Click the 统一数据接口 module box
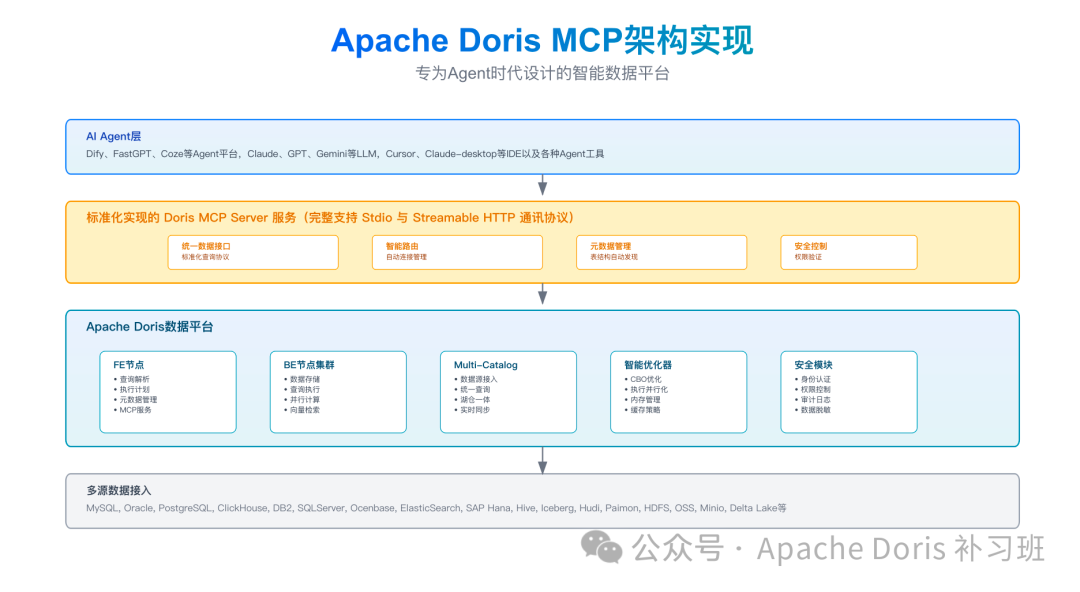The width and height of the screenshot is (1080, 592). point(253,252)
